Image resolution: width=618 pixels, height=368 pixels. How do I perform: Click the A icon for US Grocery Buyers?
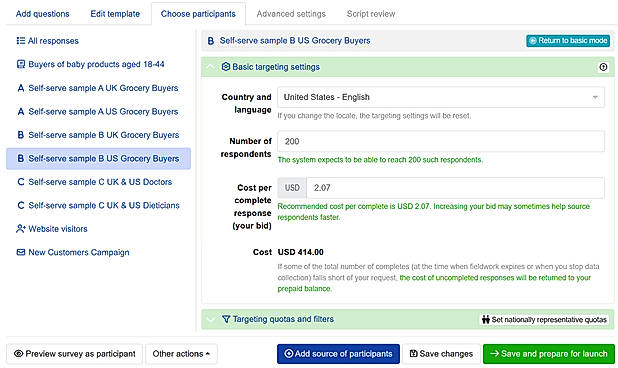[21, 112]
